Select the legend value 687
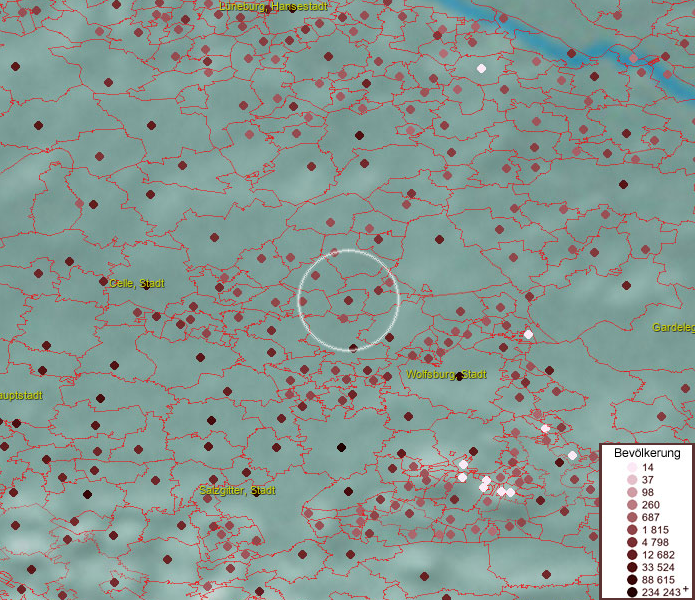The image size is (695, 600). click(x=651, y=517)
